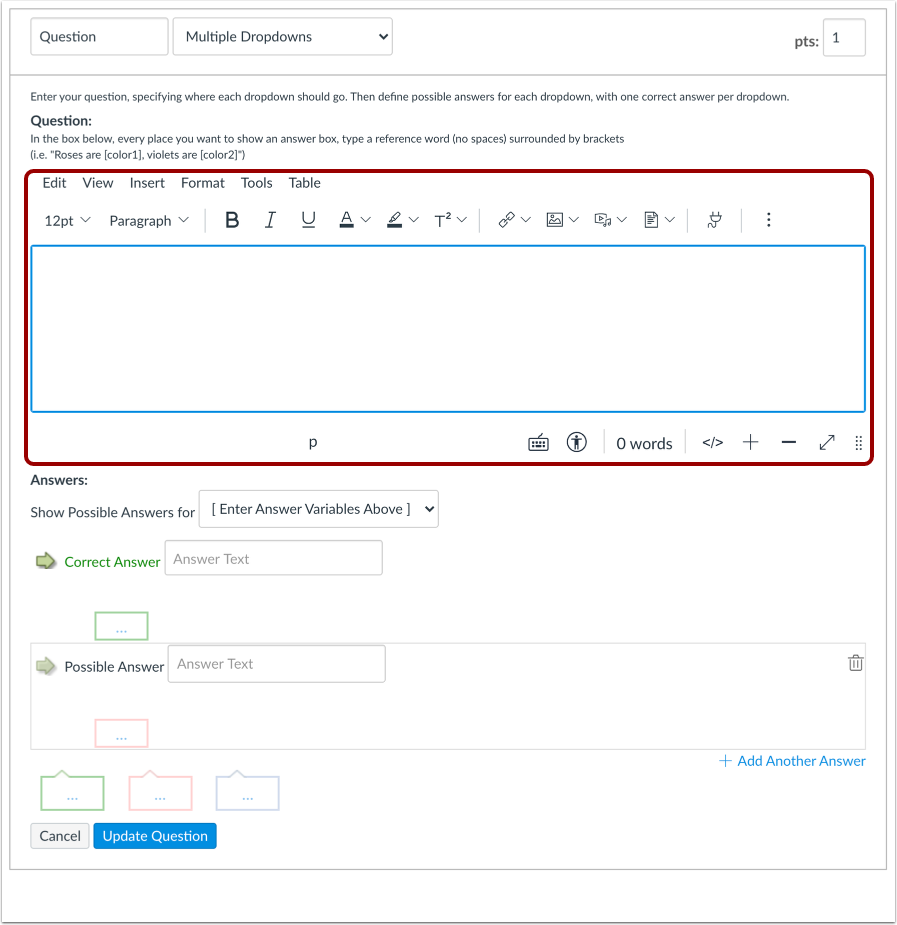Open the question type dropdown showing Multiple Dropdowns
The width and height of the screenshot is (897, 925).
[x=282, y=36]
